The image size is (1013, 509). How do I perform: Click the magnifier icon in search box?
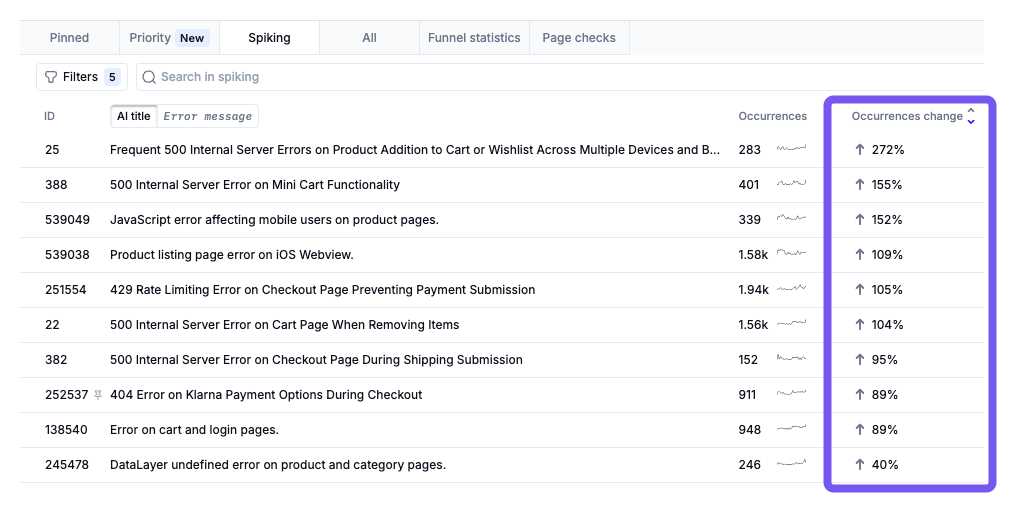149,77
